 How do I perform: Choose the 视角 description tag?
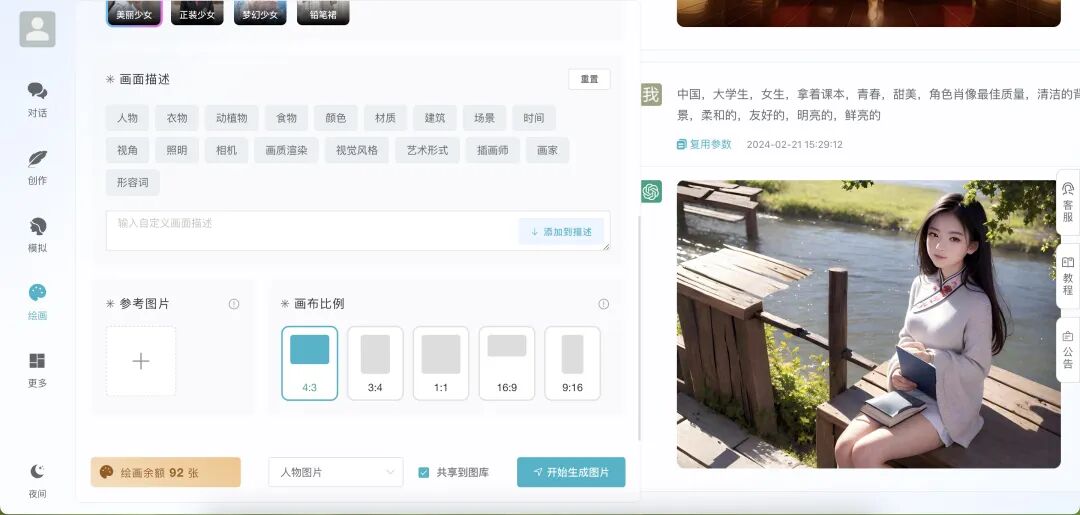(127, 150)
